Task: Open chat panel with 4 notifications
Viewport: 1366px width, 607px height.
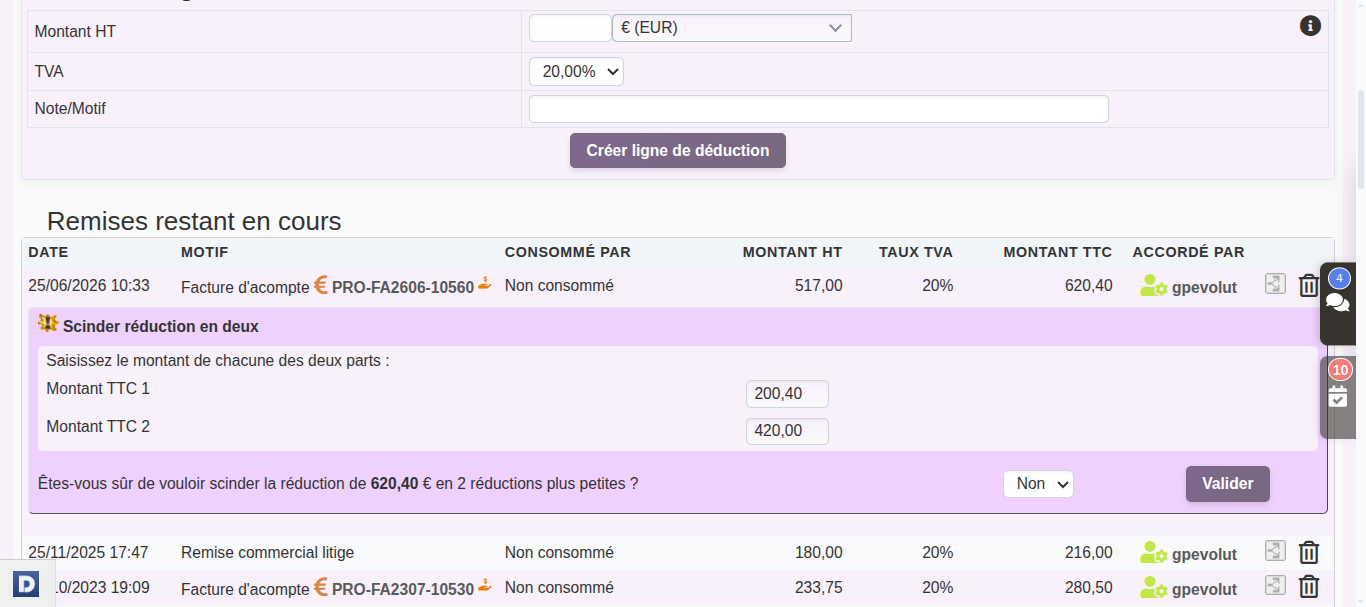Action: click(1338, 301)
